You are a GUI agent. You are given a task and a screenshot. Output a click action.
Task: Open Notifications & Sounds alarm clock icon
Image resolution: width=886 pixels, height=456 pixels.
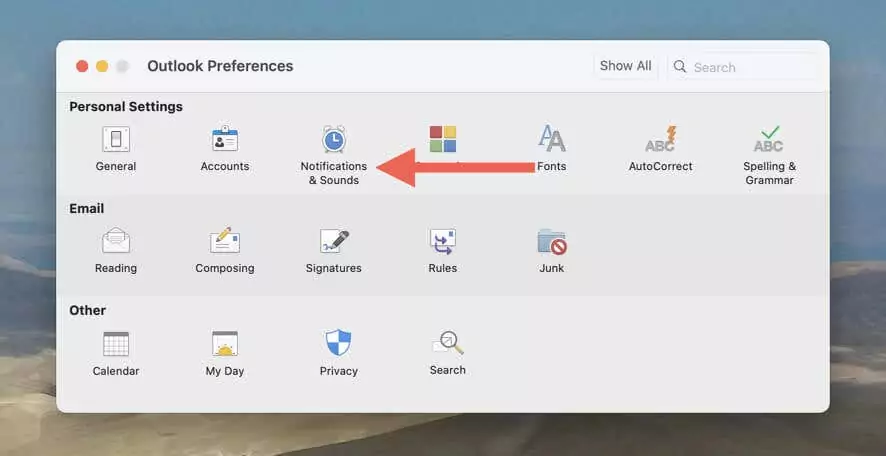click(334, 139)
